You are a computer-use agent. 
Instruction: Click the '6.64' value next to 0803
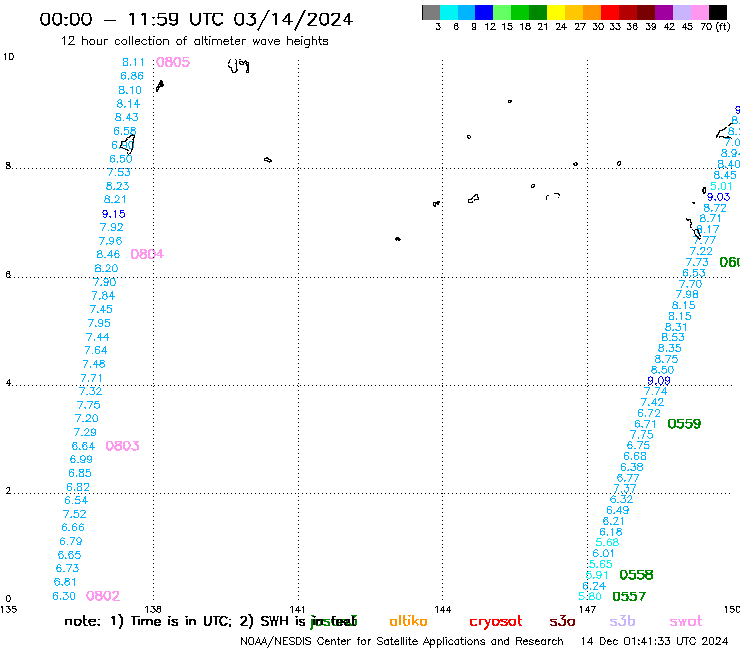pyautogui.click(x=83, y=446)
